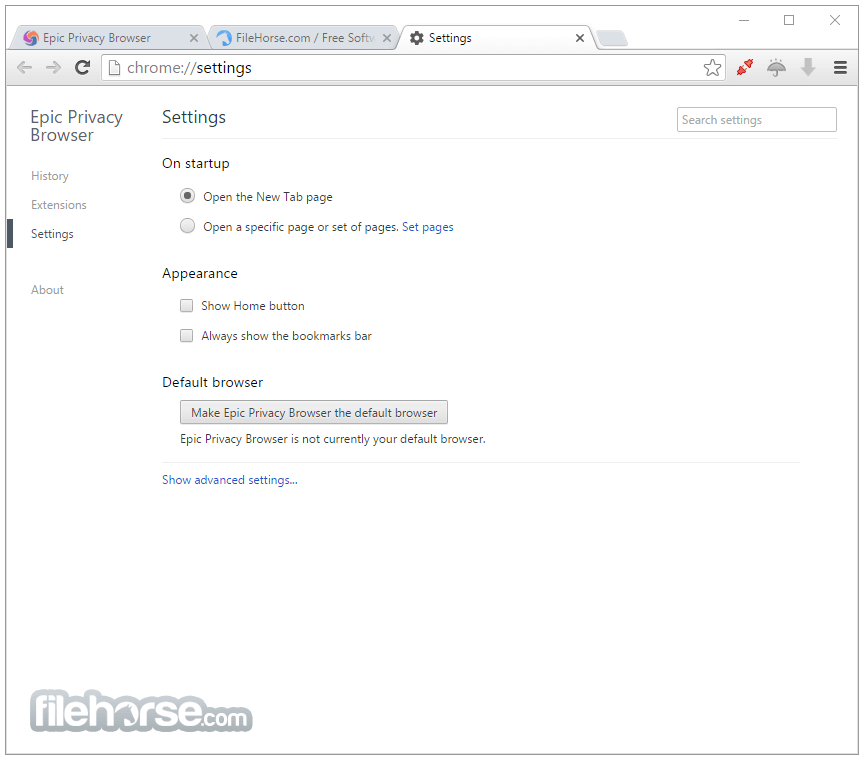Open History in the sidebar
This screenshot has width=864, height=762.
click(50, 176)
